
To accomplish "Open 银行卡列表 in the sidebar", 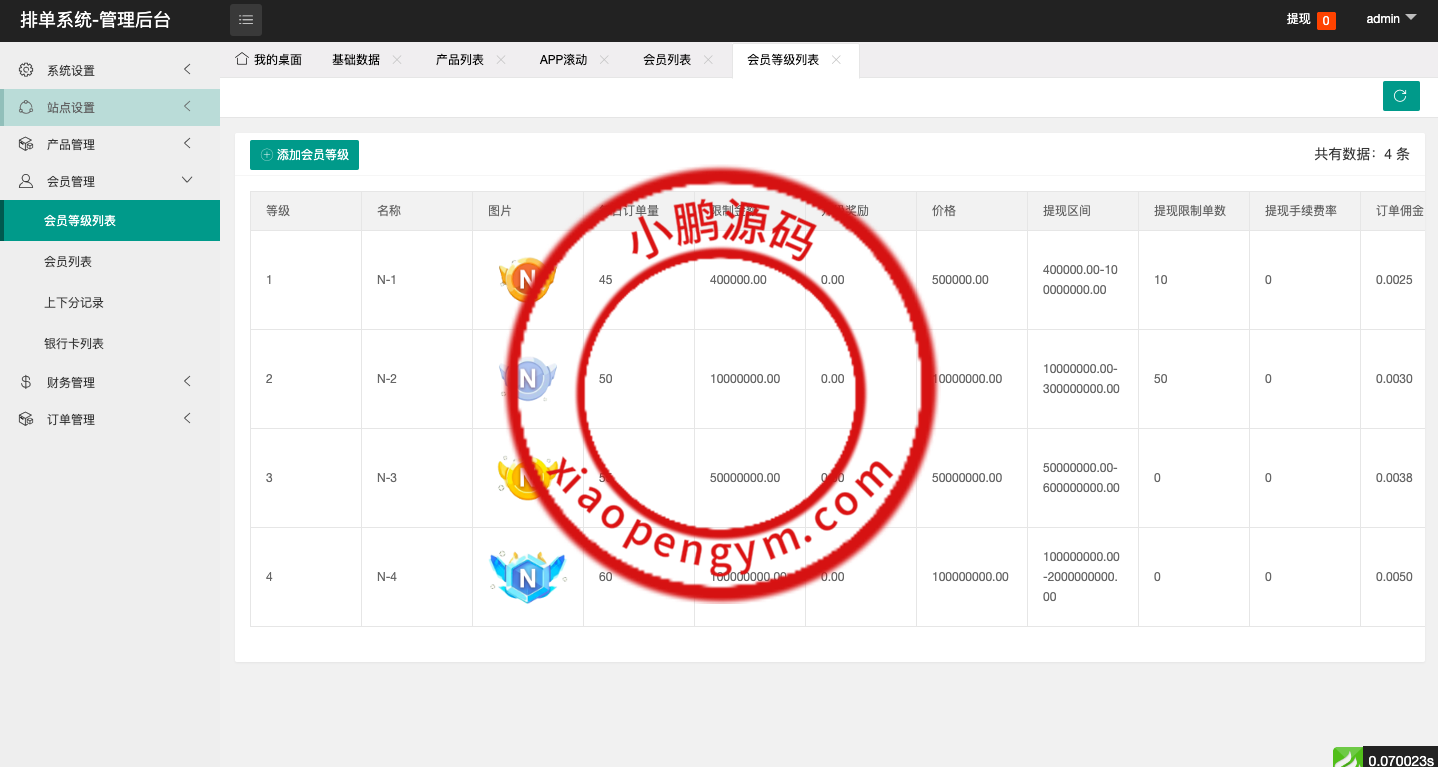I will point(74,344).
